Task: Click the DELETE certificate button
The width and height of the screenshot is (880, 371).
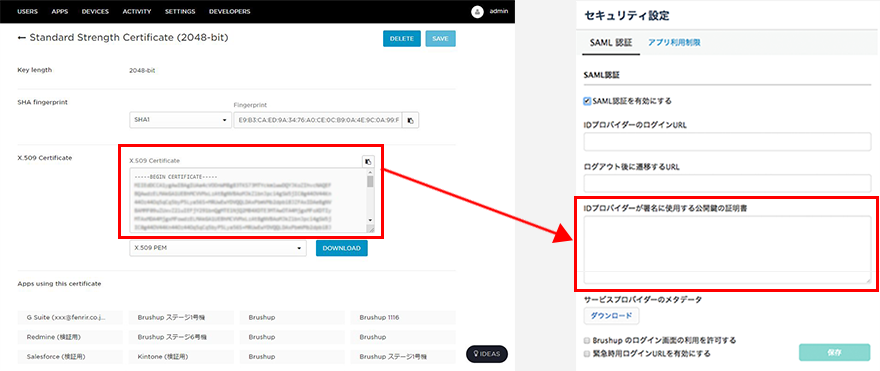Action: (x=402, y=39)
